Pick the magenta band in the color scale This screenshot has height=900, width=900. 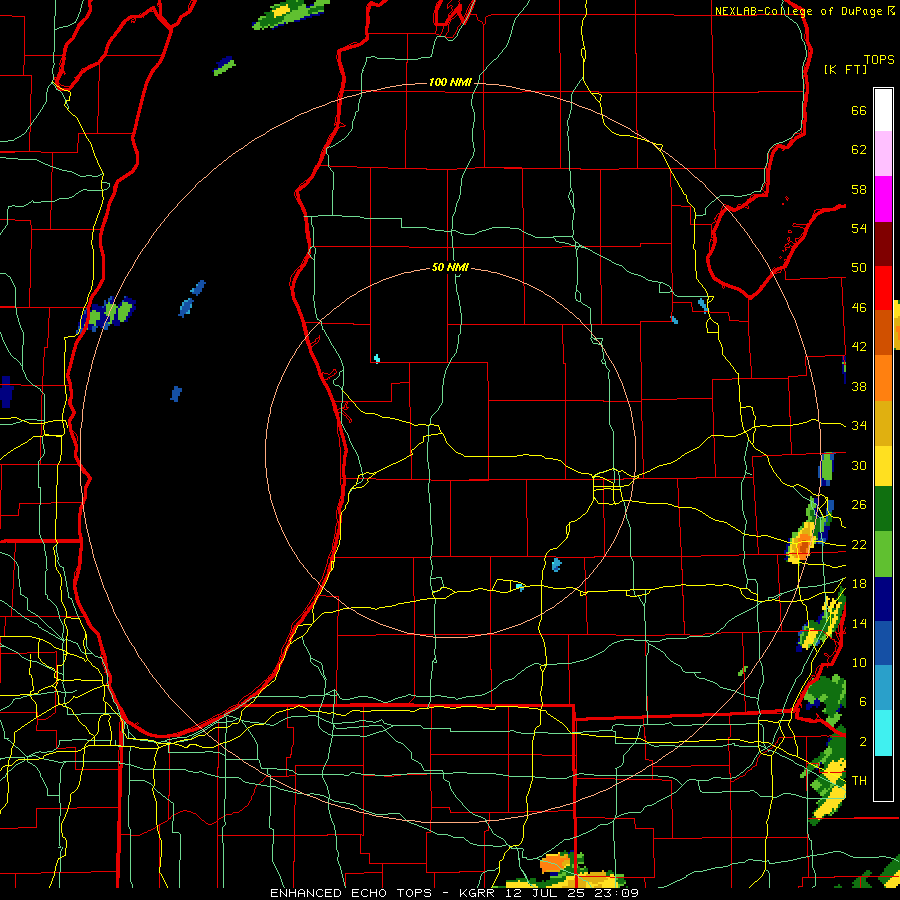(x=883, y=199)
